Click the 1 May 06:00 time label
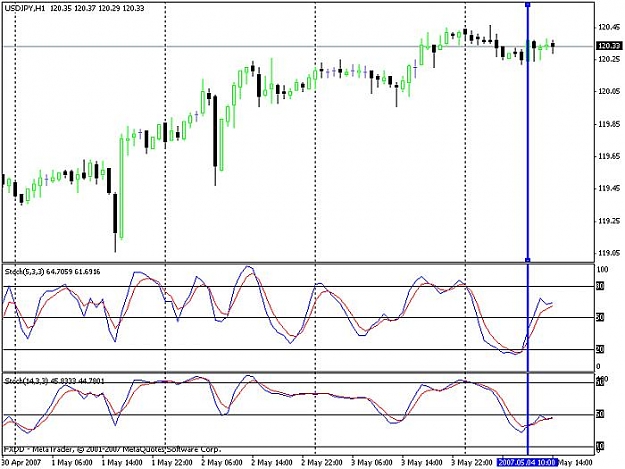Viewport: 625px width, 469px height. [x=72, y=463]
